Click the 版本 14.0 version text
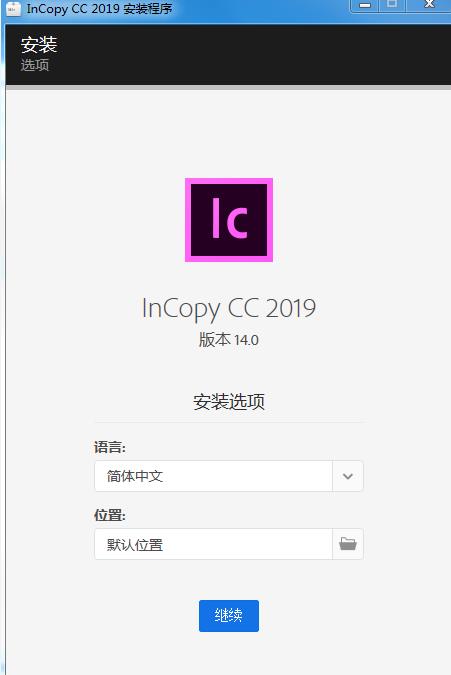Screen dimensions: 451x675 click(229, 340)
